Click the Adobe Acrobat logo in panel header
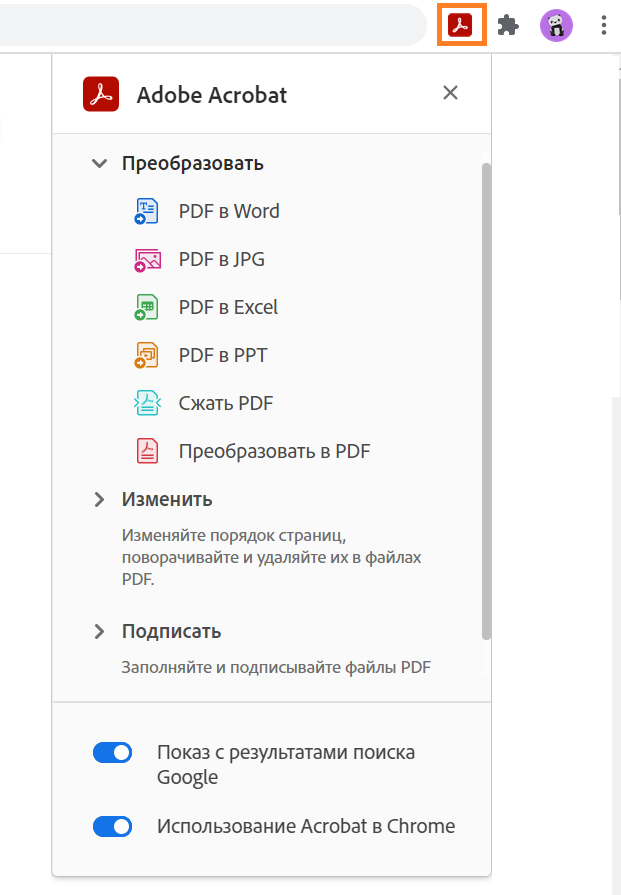The width and height of the screenshot is (621, 895). pos(101,94)
